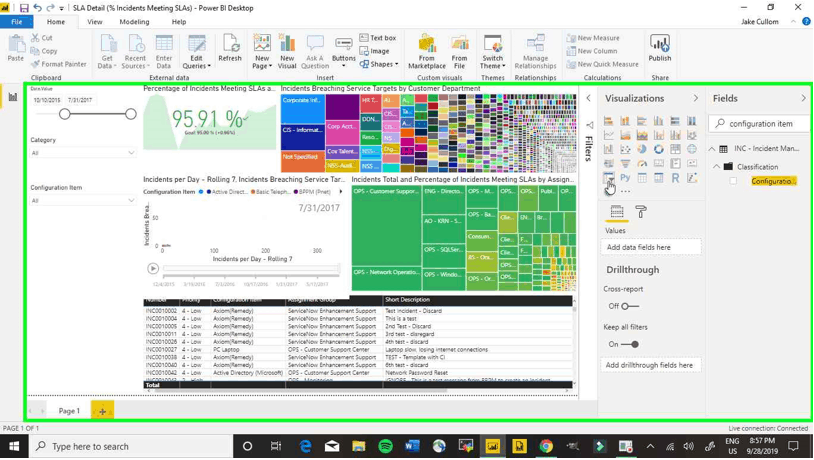Image resolution: width=814 pixels, height=460 pixels.
Task: Click the Publish button
Action: pos(660,49)
